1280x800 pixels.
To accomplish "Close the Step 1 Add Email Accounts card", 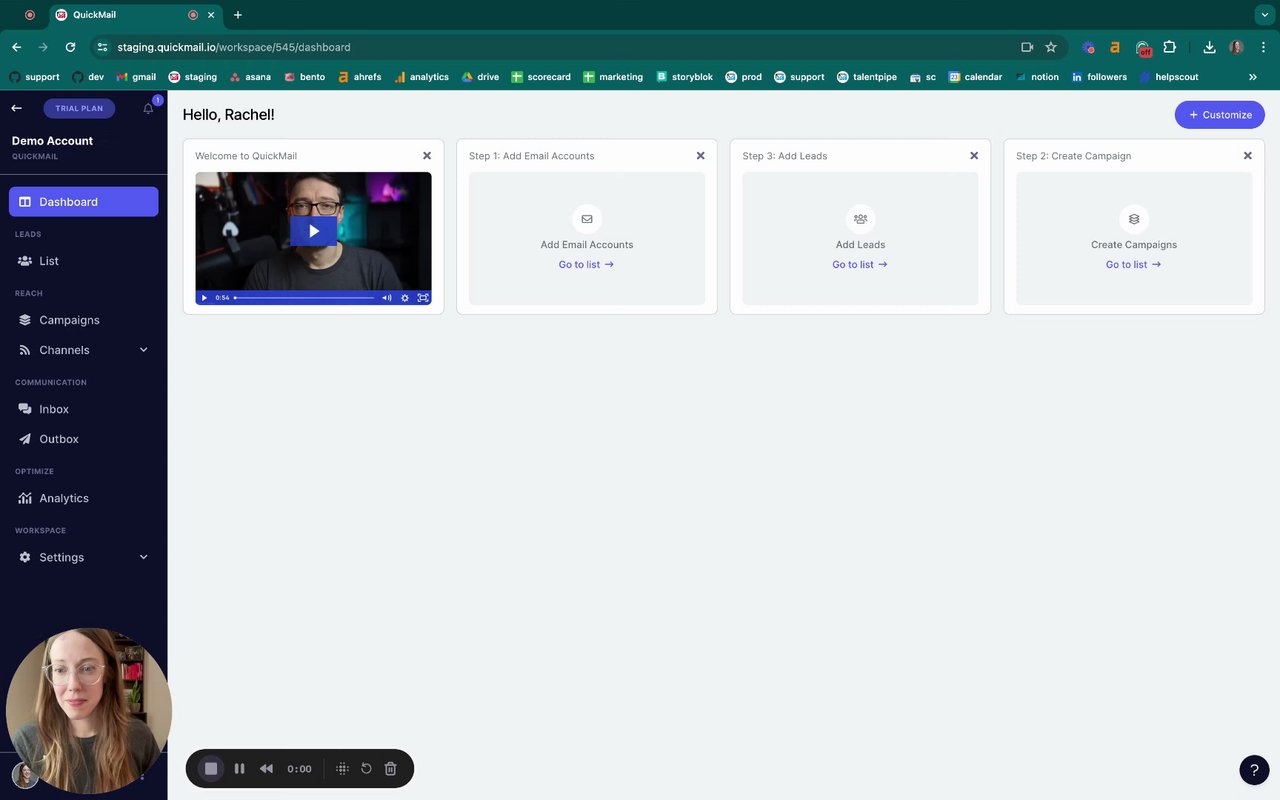I will point(700,156).
